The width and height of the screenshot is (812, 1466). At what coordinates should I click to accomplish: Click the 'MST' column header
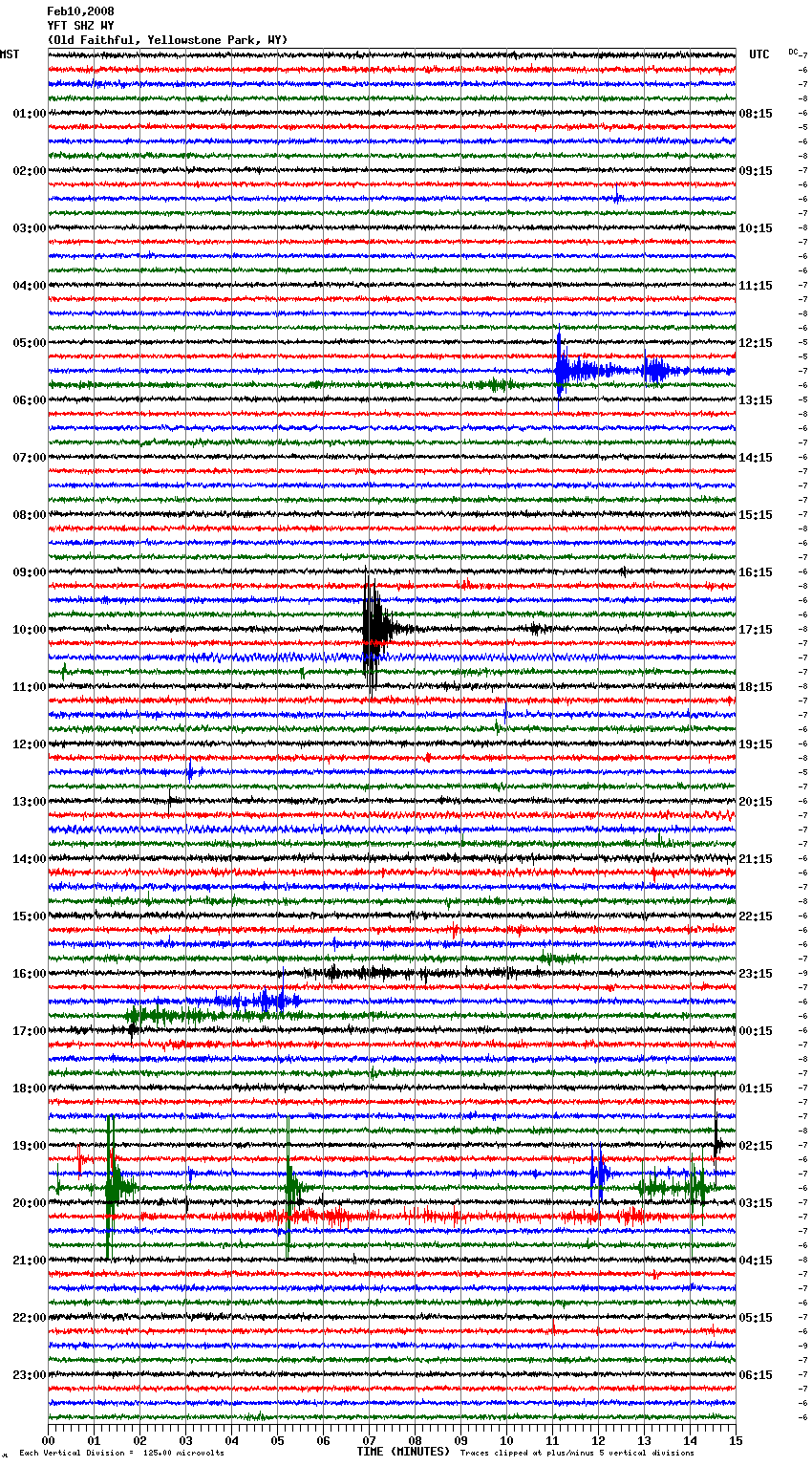(x=10, y=54)
